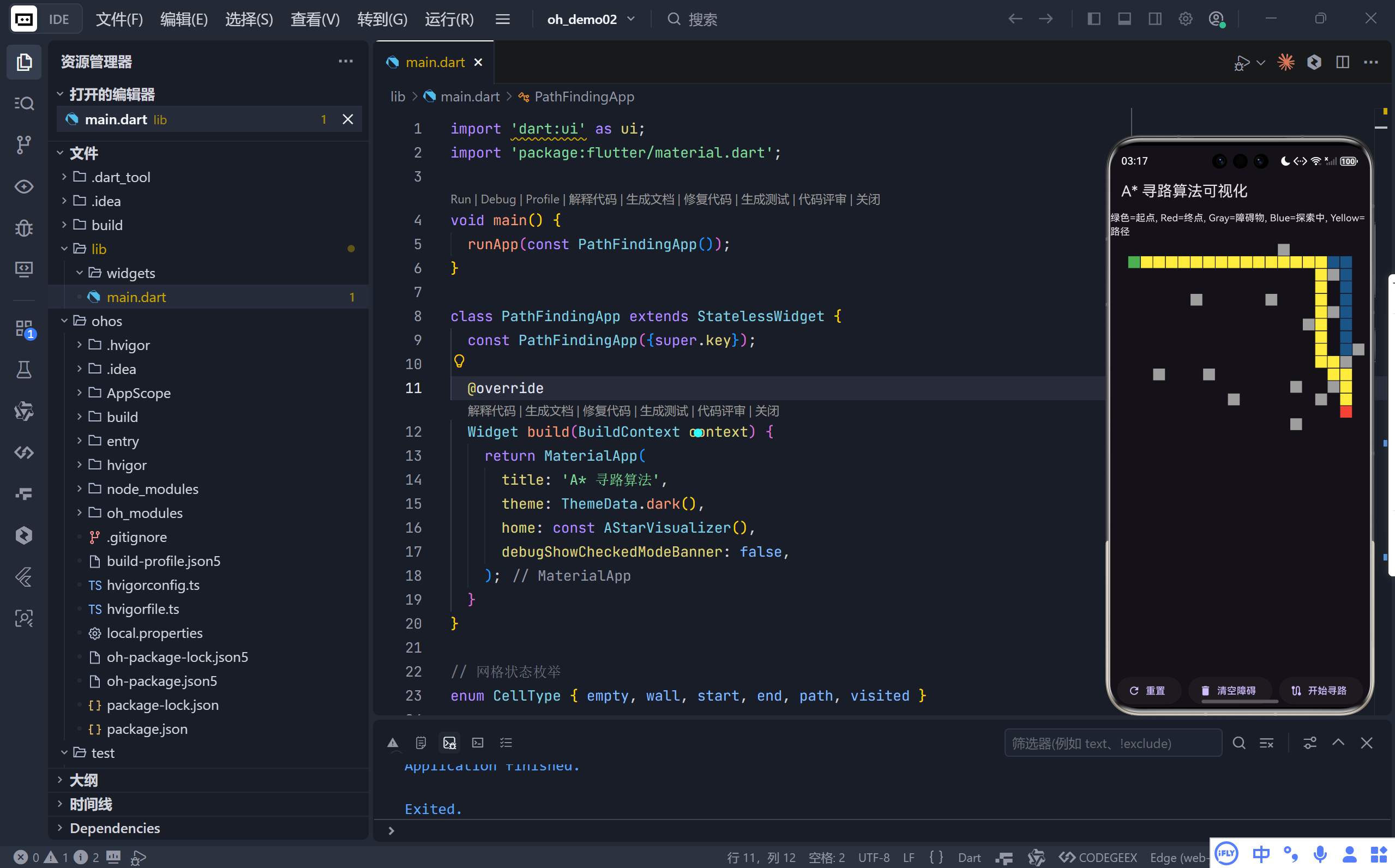The height and width of the screenshot is (868, 1395).
Task: Click the split editor icon in editor toolbar
Action: tap(1342, 62)
